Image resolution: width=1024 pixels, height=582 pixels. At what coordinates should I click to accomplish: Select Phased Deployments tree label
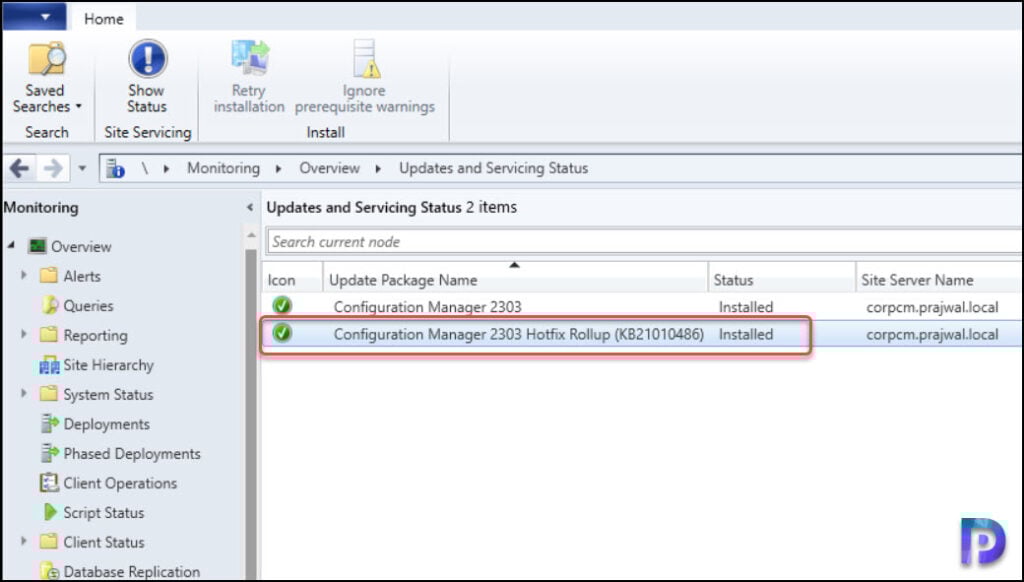click(x=132, y=453)
